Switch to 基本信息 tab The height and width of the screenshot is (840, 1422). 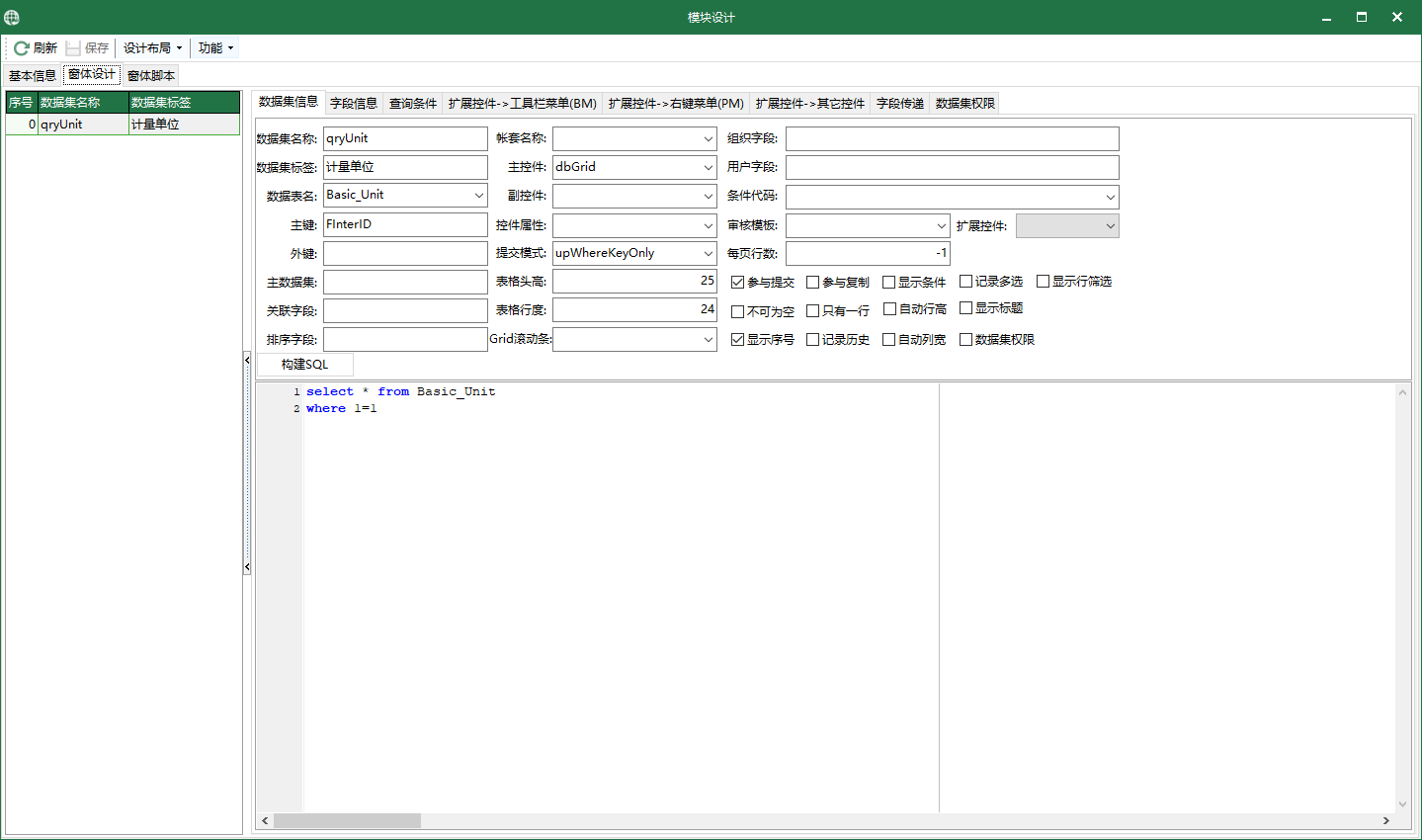(x=33, y=75)
